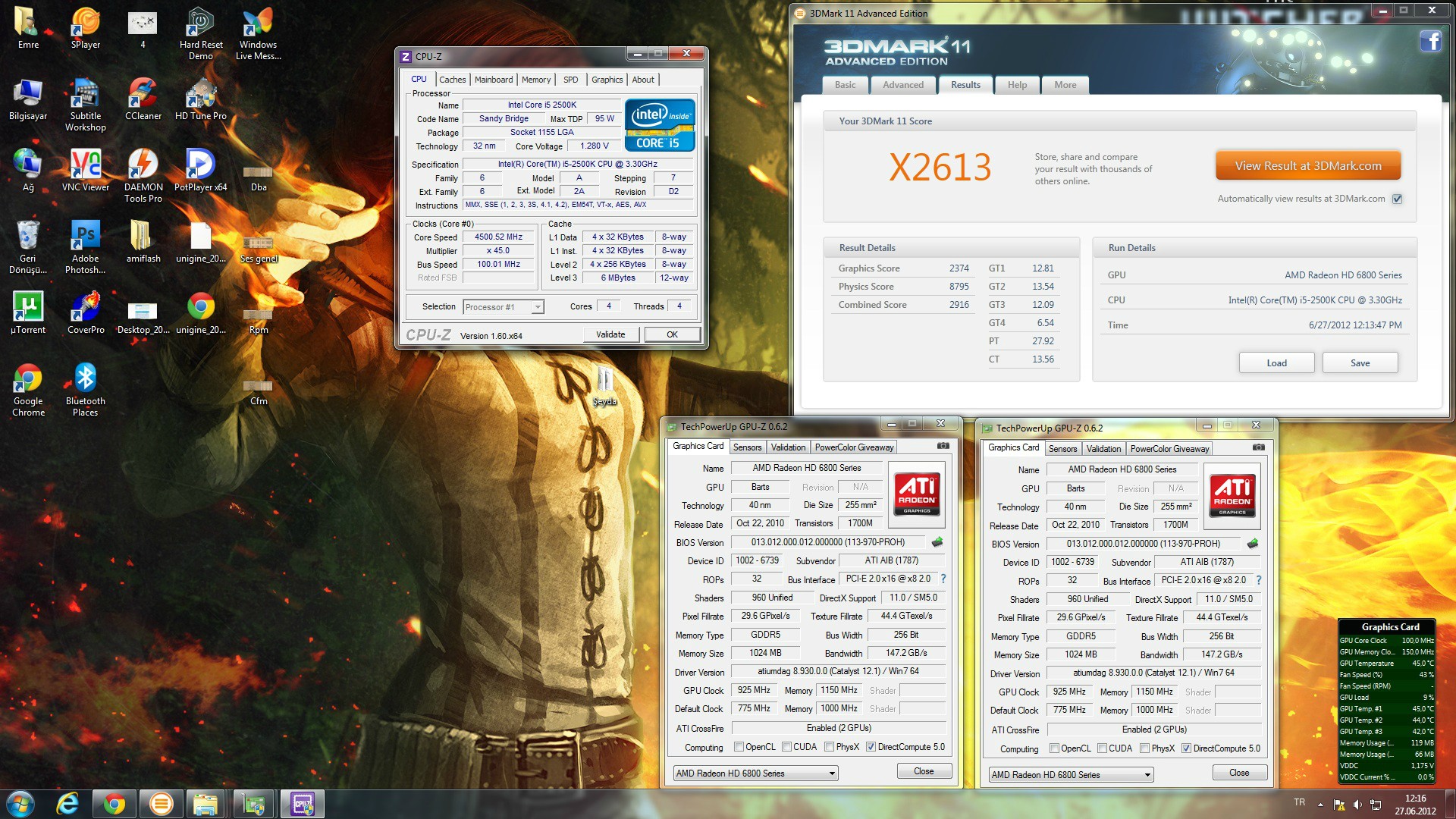Image resolution: width=1456 pixels, height=819 pixels.
Task: Click the X2613 score text
Action: 940,167
